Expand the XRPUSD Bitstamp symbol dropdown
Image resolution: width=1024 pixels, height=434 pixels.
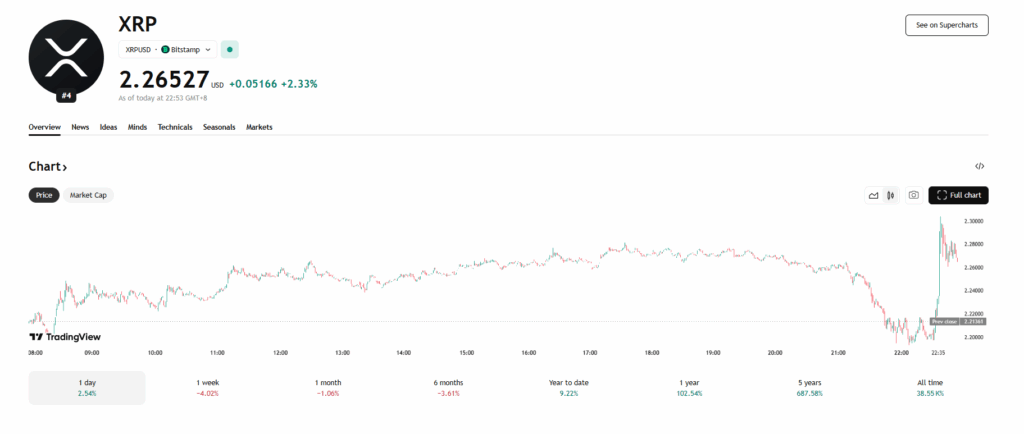[x=166, y=49]
